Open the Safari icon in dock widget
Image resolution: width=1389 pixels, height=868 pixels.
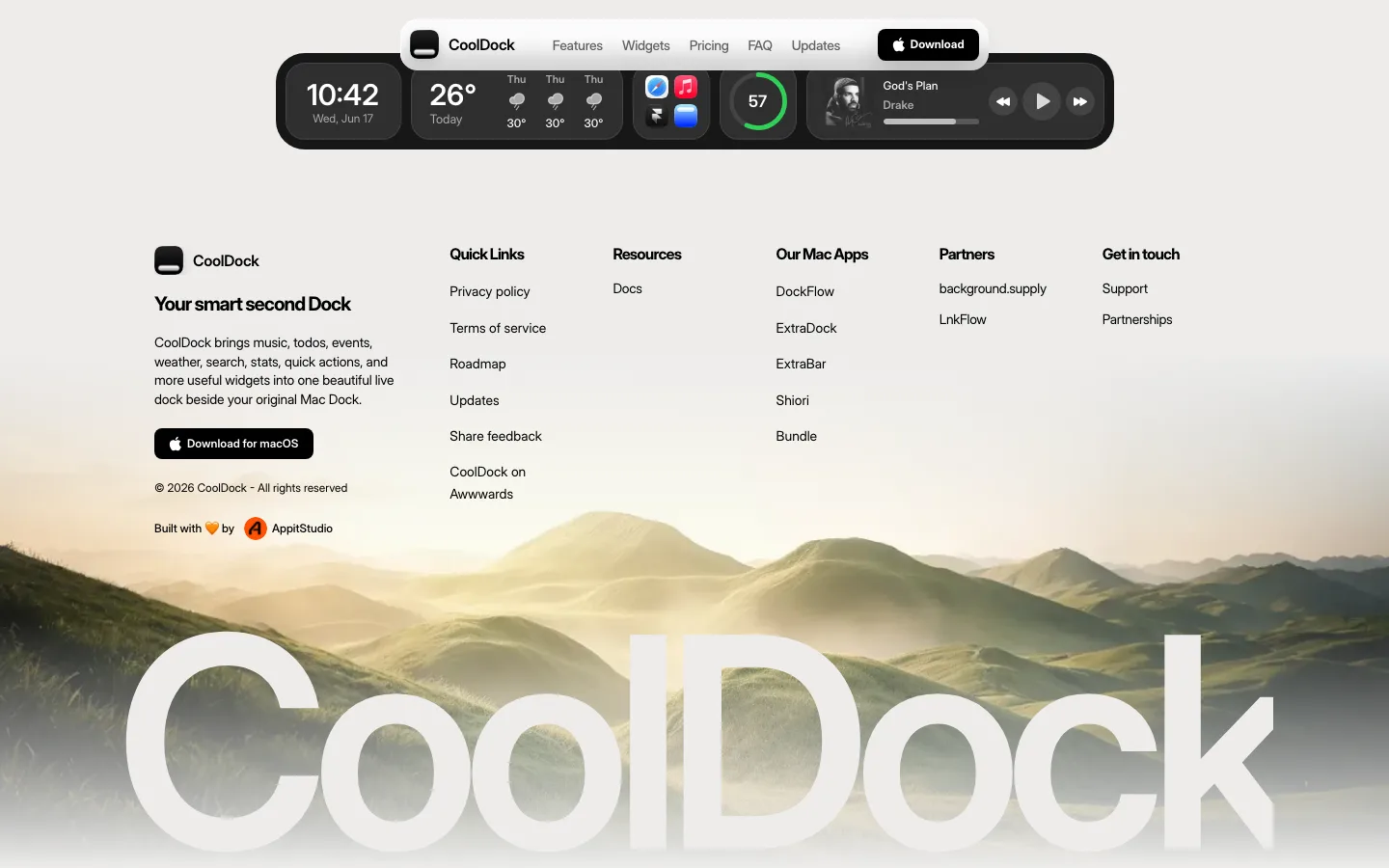(657, 87)
